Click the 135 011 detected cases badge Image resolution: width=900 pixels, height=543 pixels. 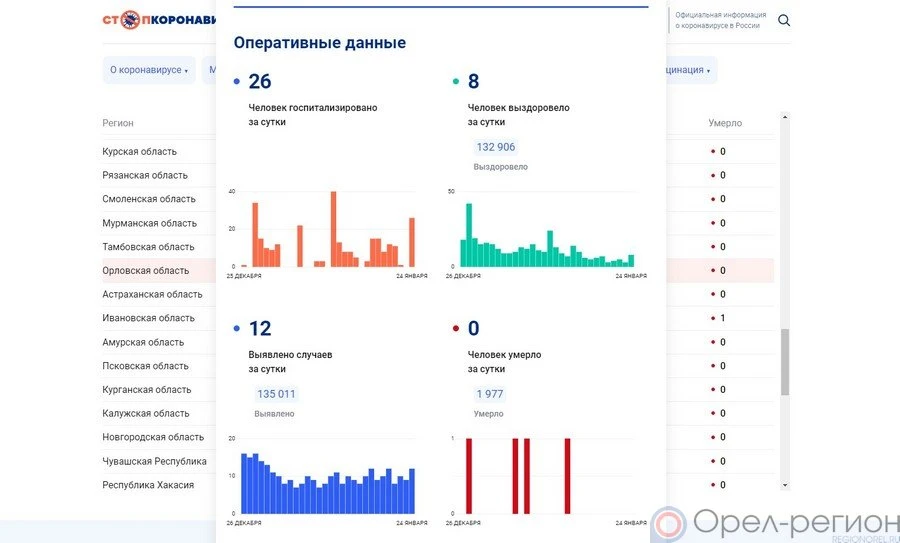[275, 394]
